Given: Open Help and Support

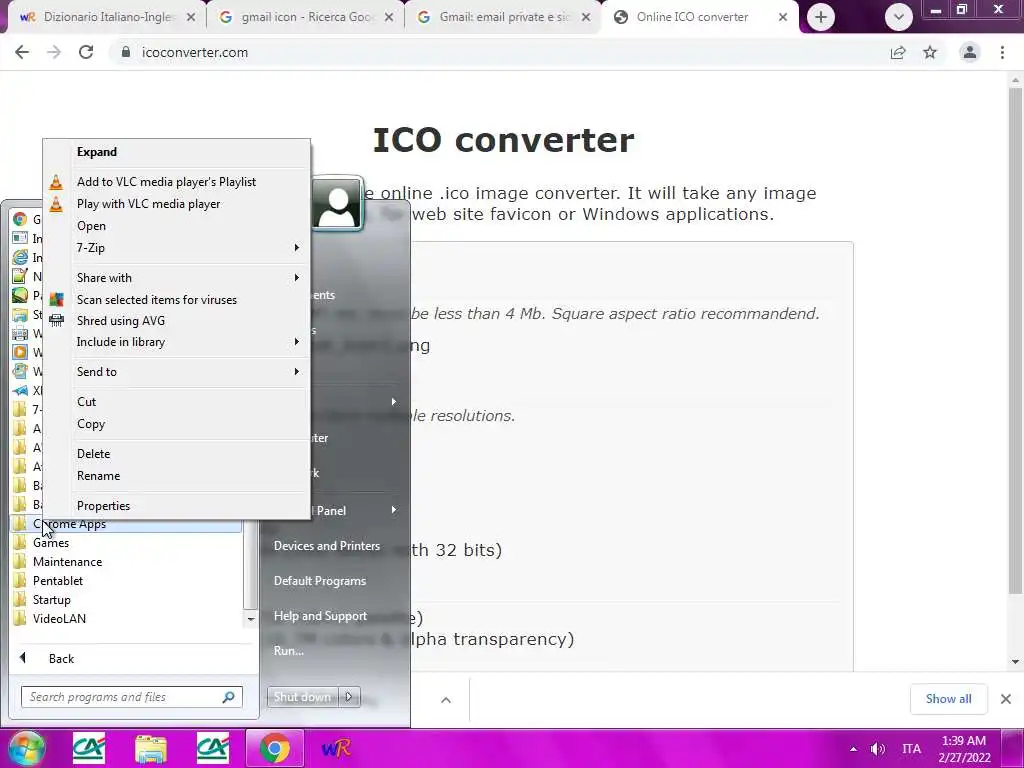Looking at the screenshot, I should [x=320, y=616].
